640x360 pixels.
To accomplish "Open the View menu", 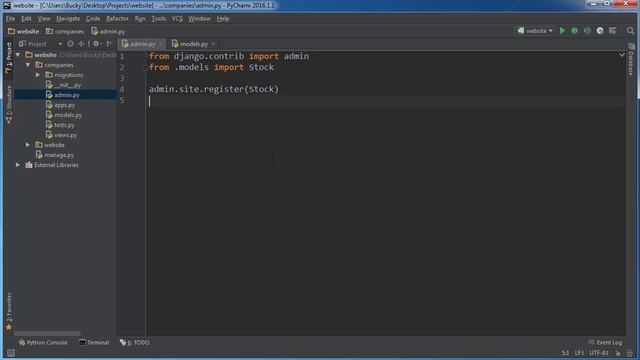I will (44, 19).
